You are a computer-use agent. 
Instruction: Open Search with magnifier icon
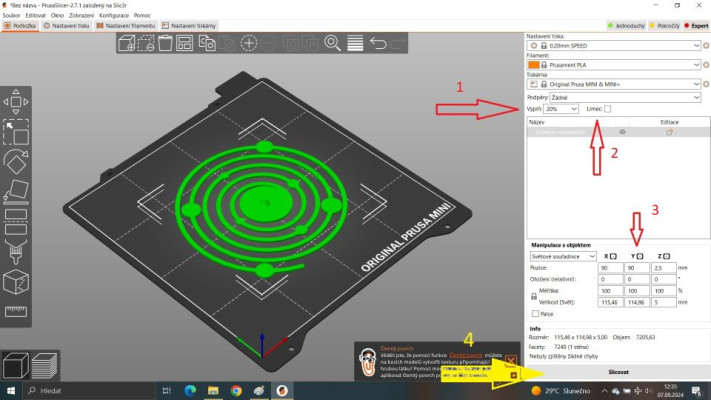(332, 44)
